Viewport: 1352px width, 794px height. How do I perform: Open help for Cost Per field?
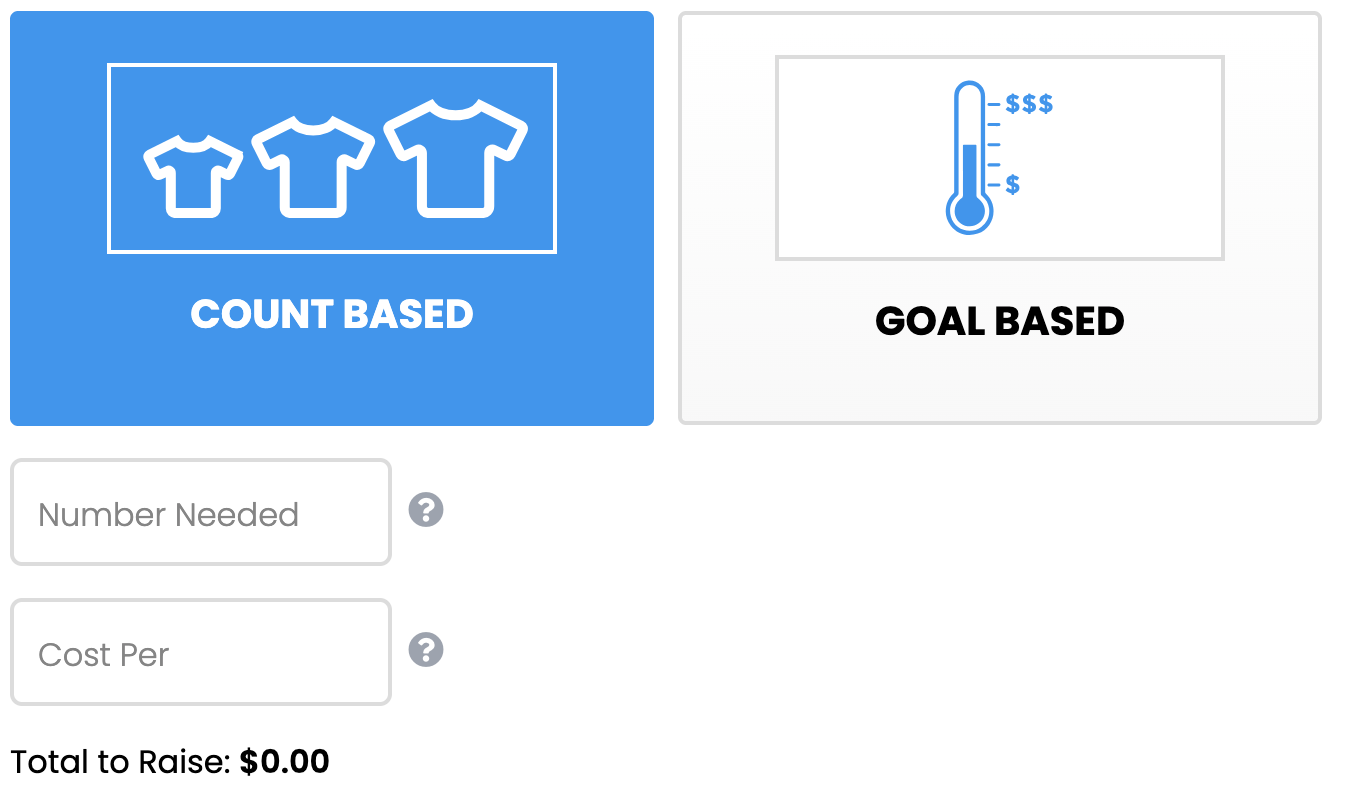coord(426,650)
